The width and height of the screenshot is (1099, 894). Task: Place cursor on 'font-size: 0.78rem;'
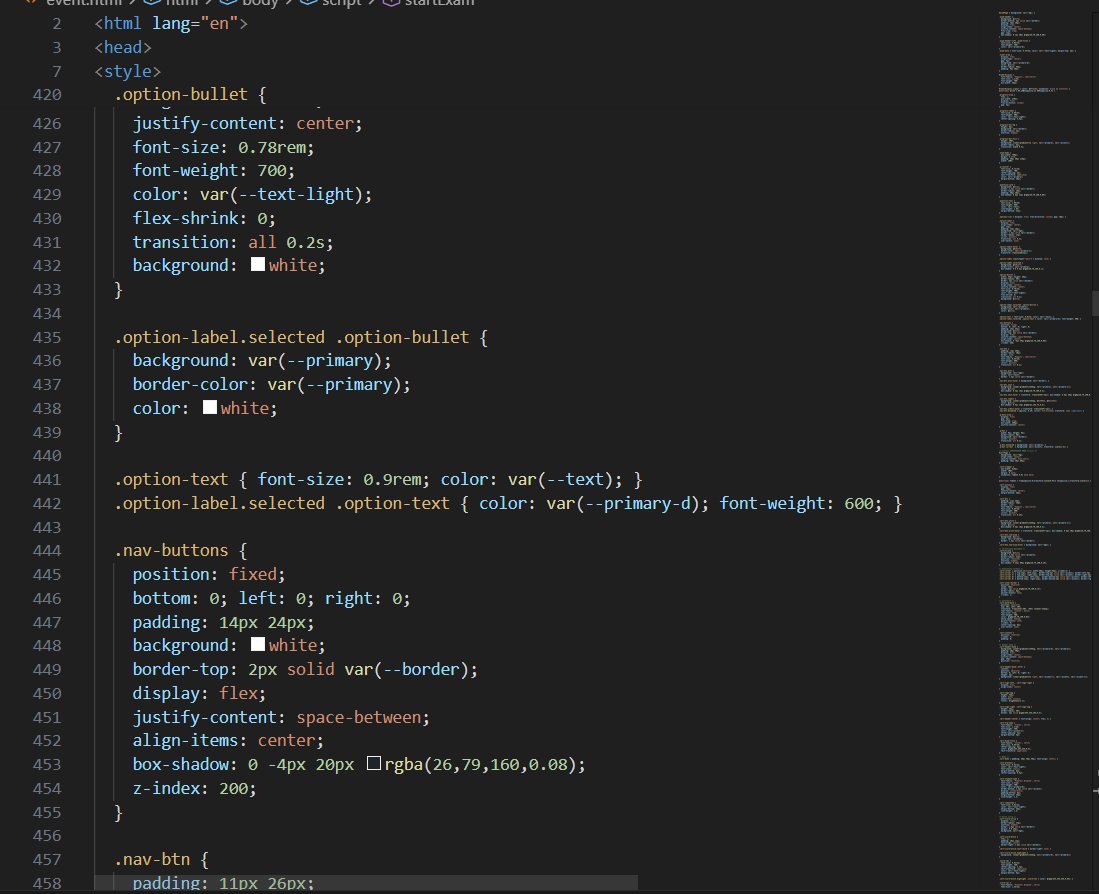[x=224, y=147]
